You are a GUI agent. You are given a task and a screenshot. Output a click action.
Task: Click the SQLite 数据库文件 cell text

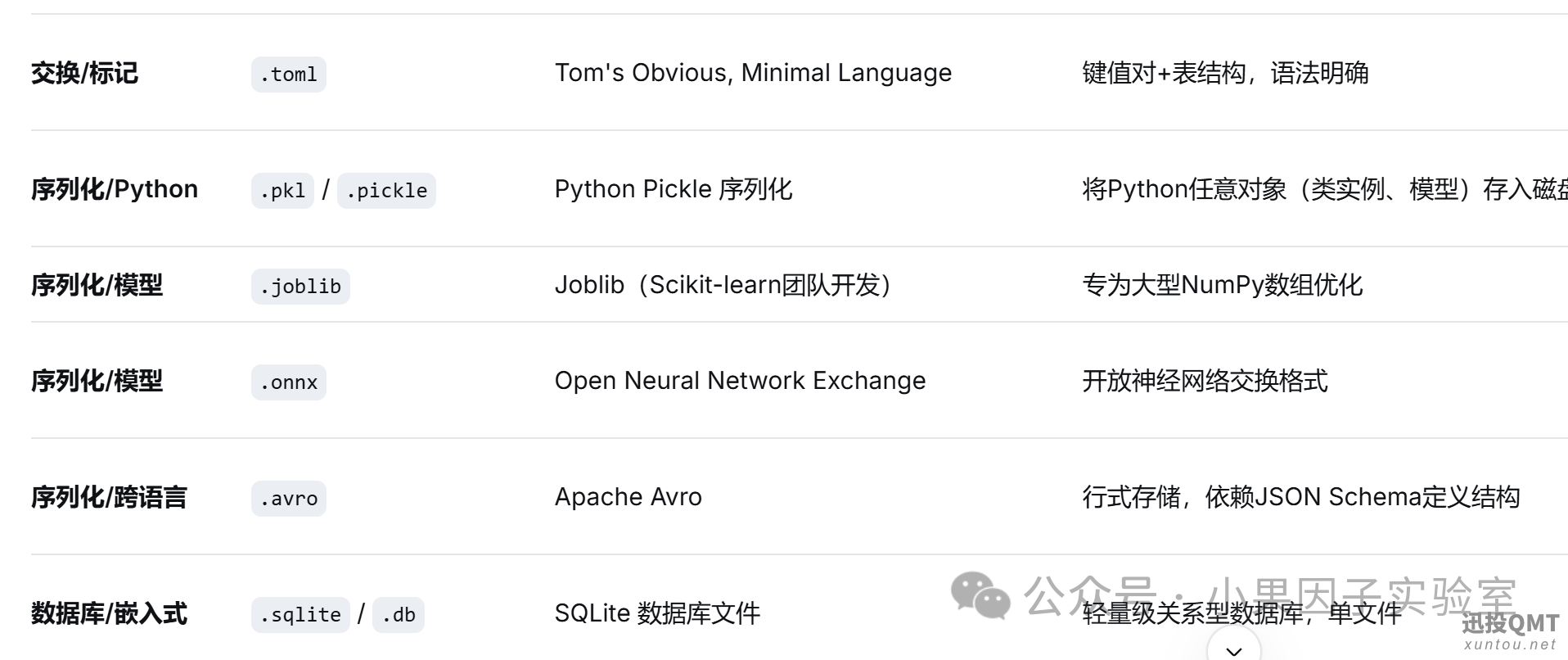[657, 613]
